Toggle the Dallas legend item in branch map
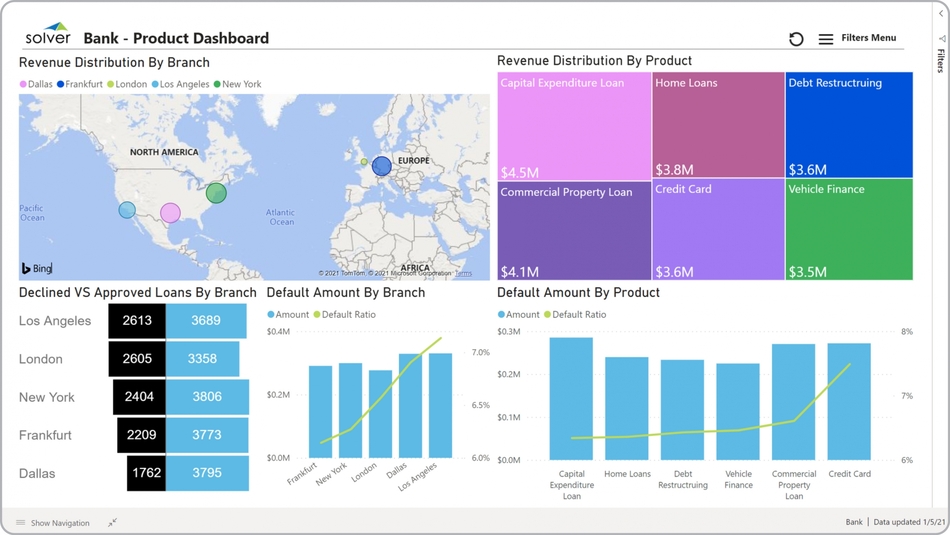The height and width of the screenshot is (535, 950). pos(36,84)
